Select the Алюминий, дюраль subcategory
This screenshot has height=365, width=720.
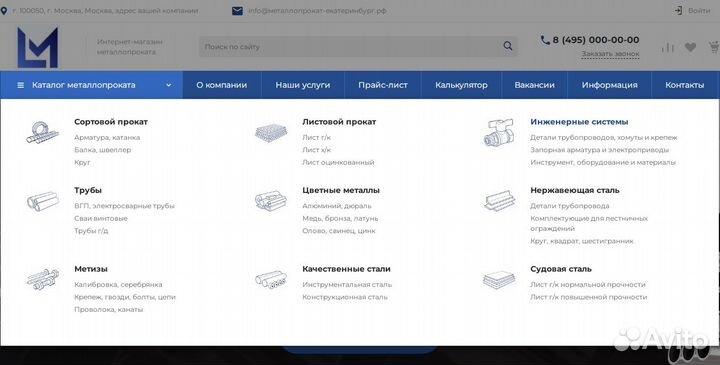[337, 206]
